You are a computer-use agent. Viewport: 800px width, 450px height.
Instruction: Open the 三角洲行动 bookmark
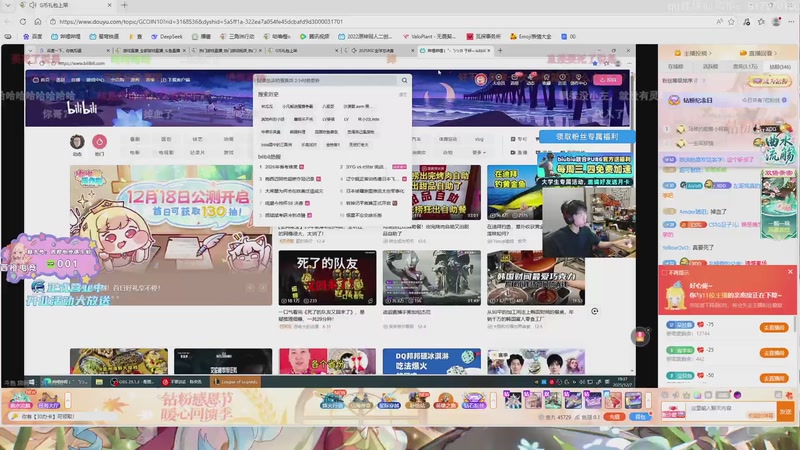click(x=237, y=37)
